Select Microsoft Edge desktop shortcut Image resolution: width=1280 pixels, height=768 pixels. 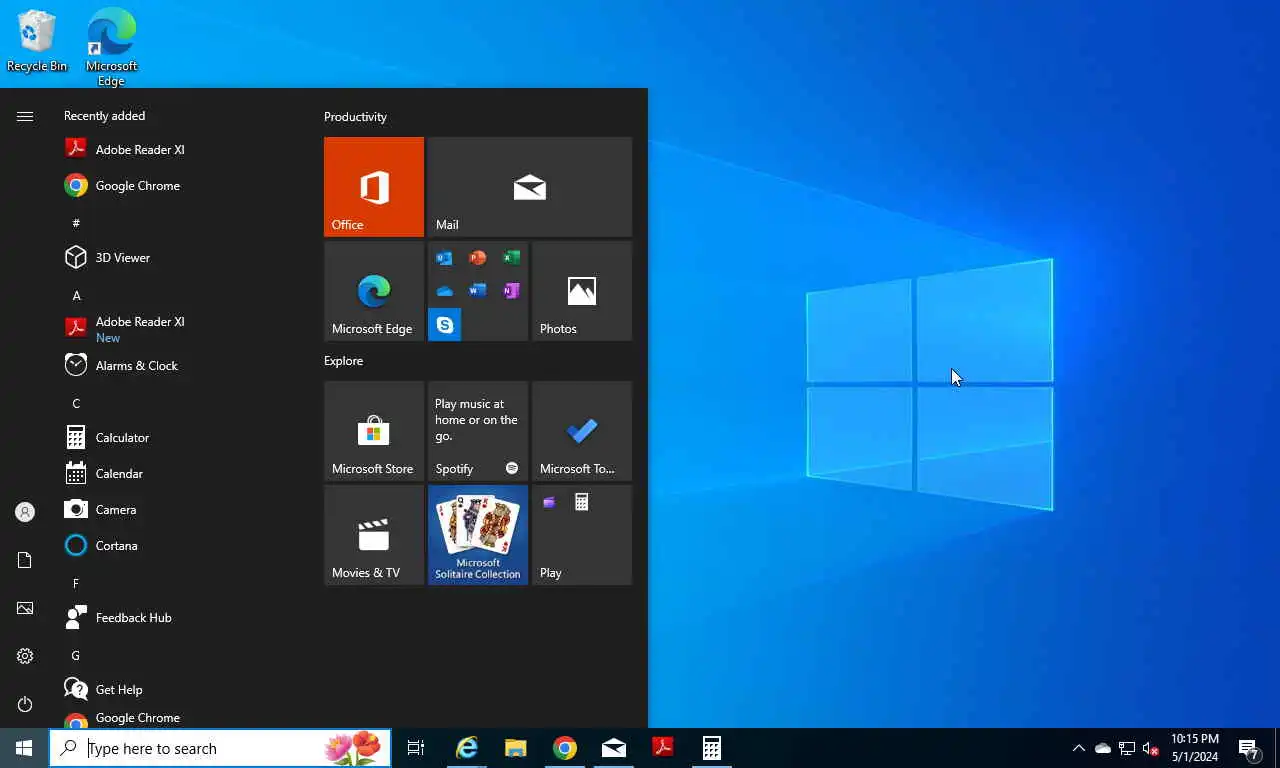(x=111, y=47)
